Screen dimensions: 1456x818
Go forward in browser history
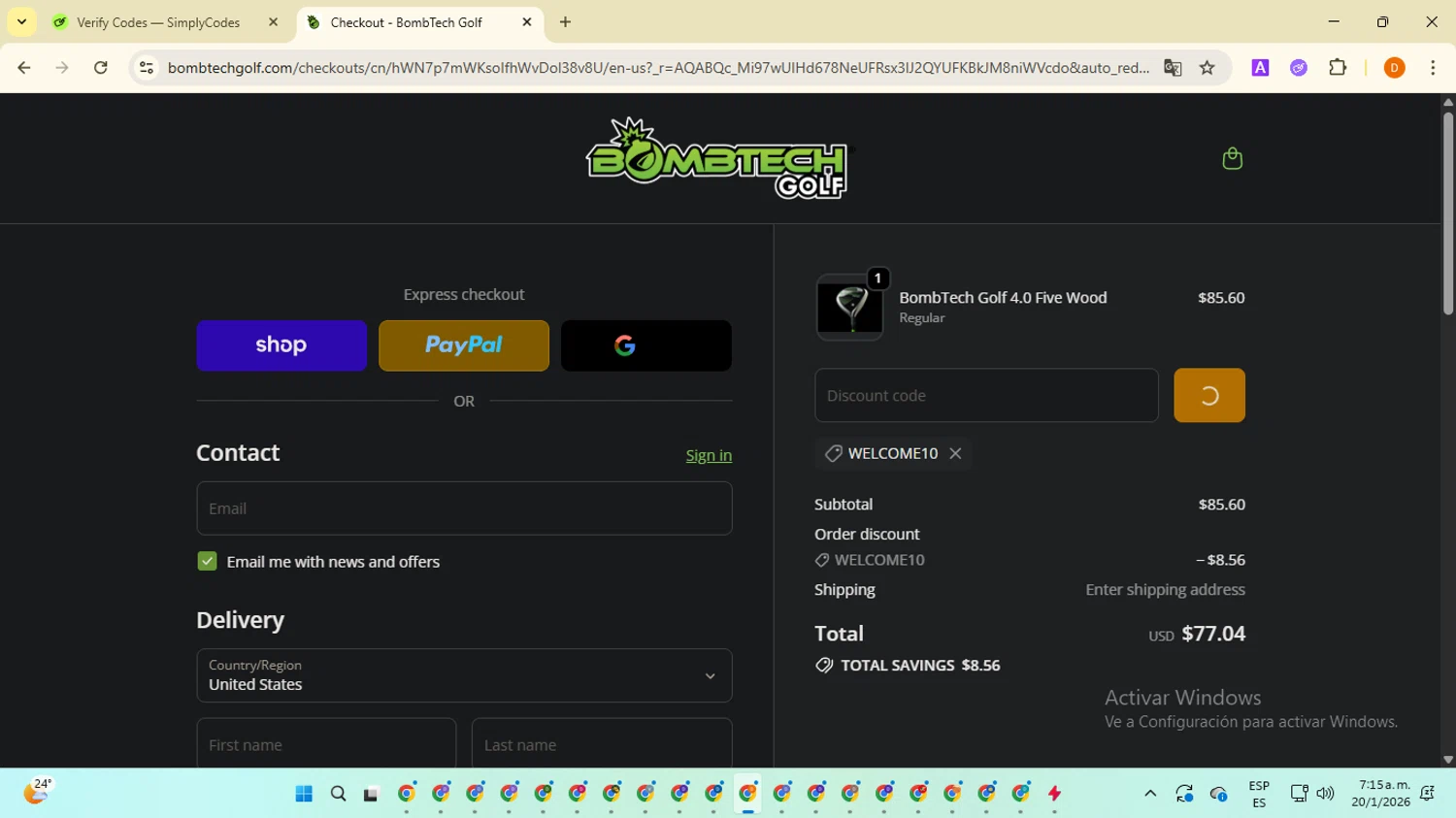(x=62, y=68)
